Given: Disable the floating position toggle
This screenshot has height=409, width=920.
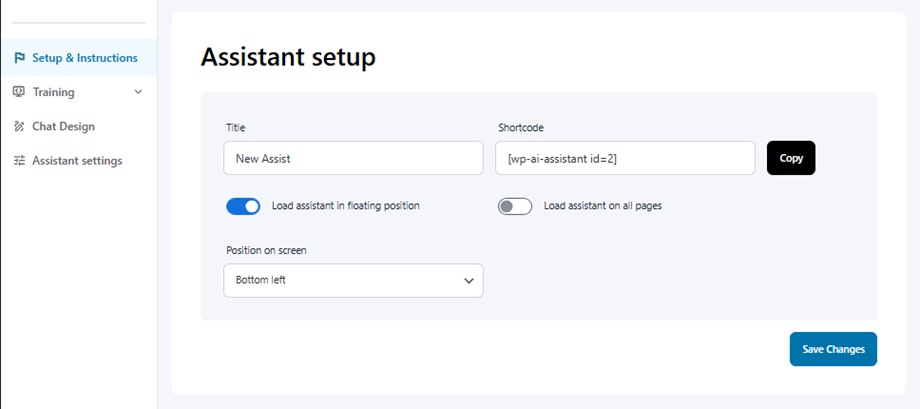Looking at the screenshot, I should coord(243,206).
